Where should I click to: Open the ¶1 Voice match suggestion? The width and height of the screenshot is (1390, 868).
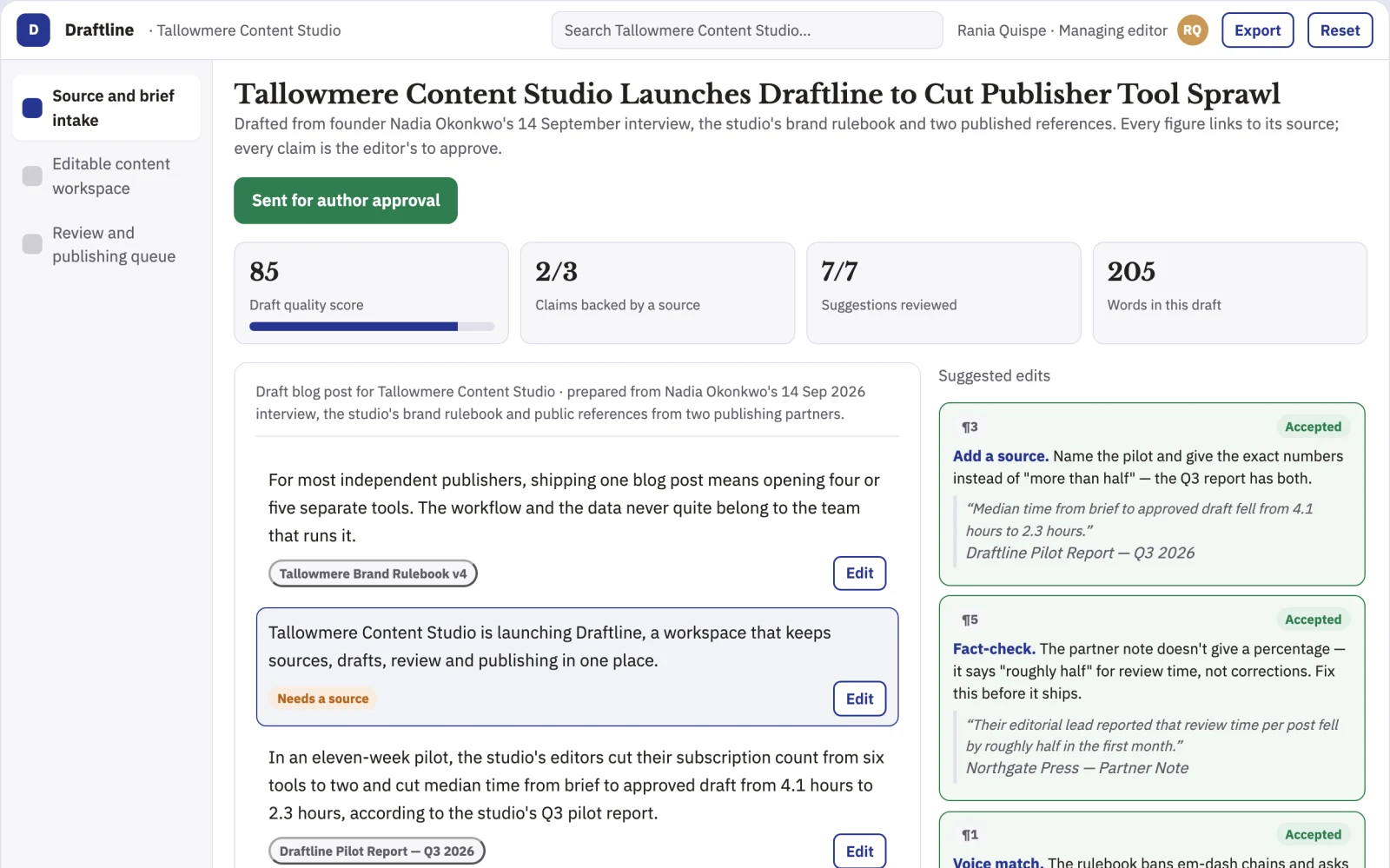point(1151,840)
